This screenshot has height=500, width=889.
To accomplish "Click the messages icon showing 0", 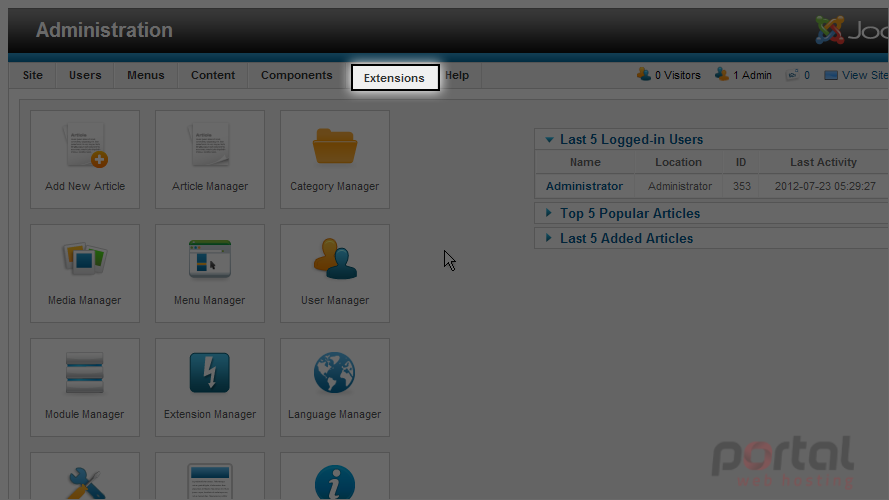I will pos(792,75).
